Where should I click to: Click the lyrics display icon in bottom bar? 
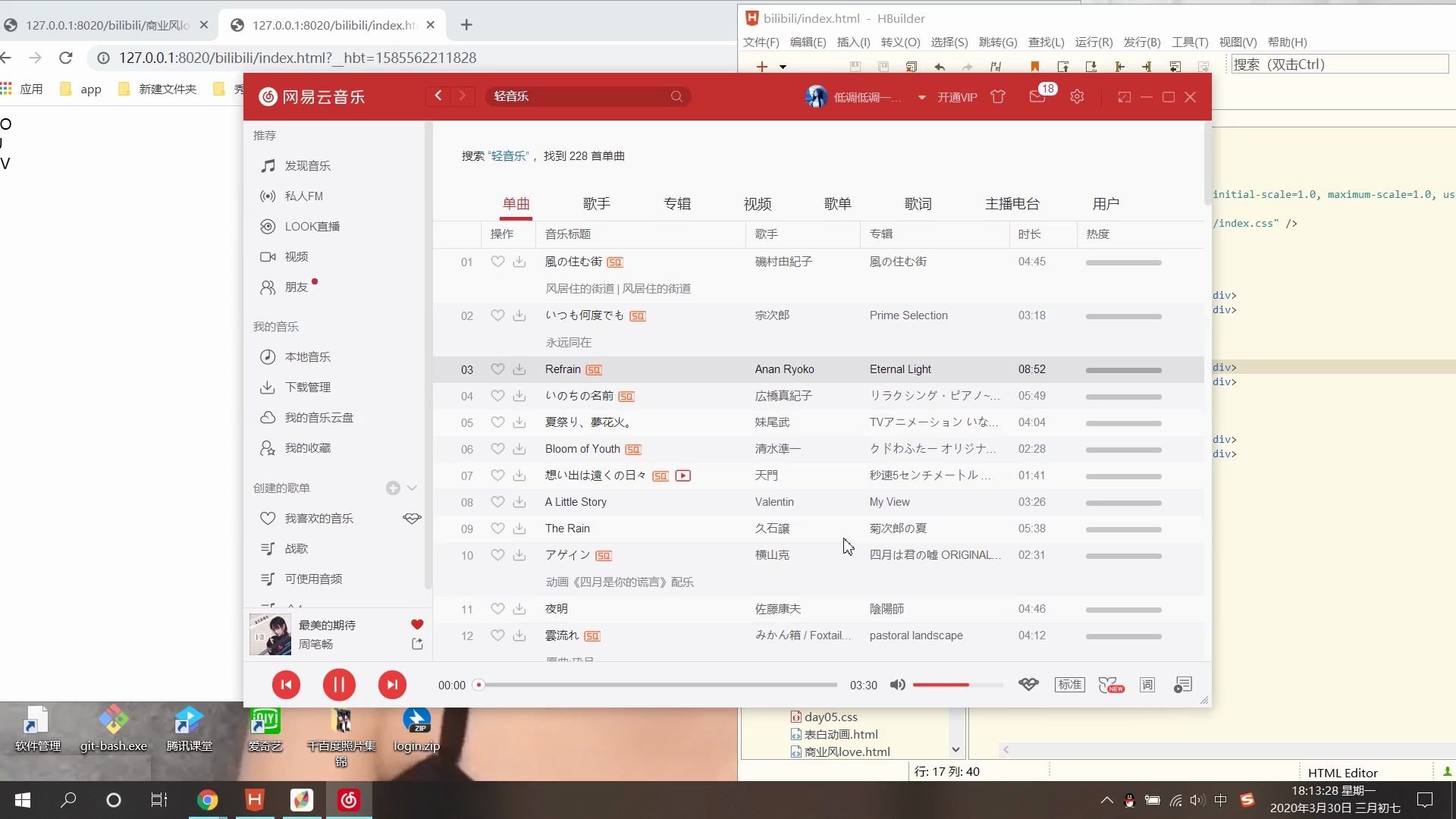click(1147, 685)
